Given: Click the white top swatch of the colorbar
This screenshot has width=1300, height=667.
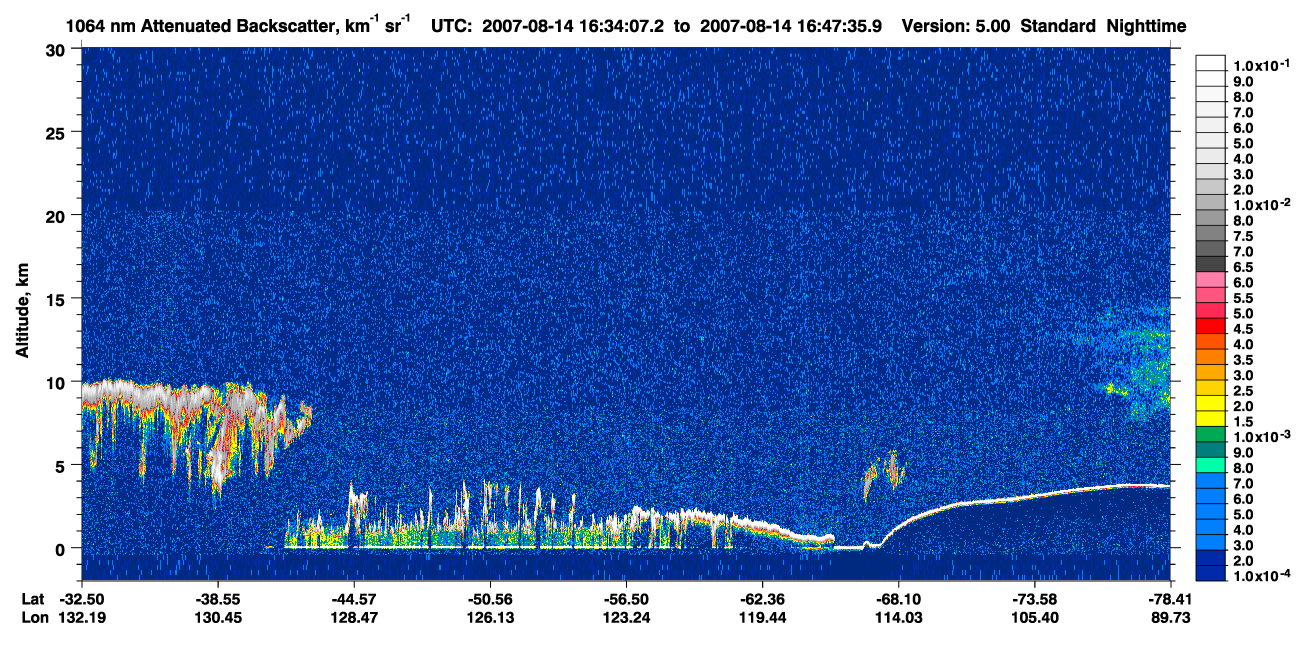Looking at the screenshot, I should [1210, 63].
